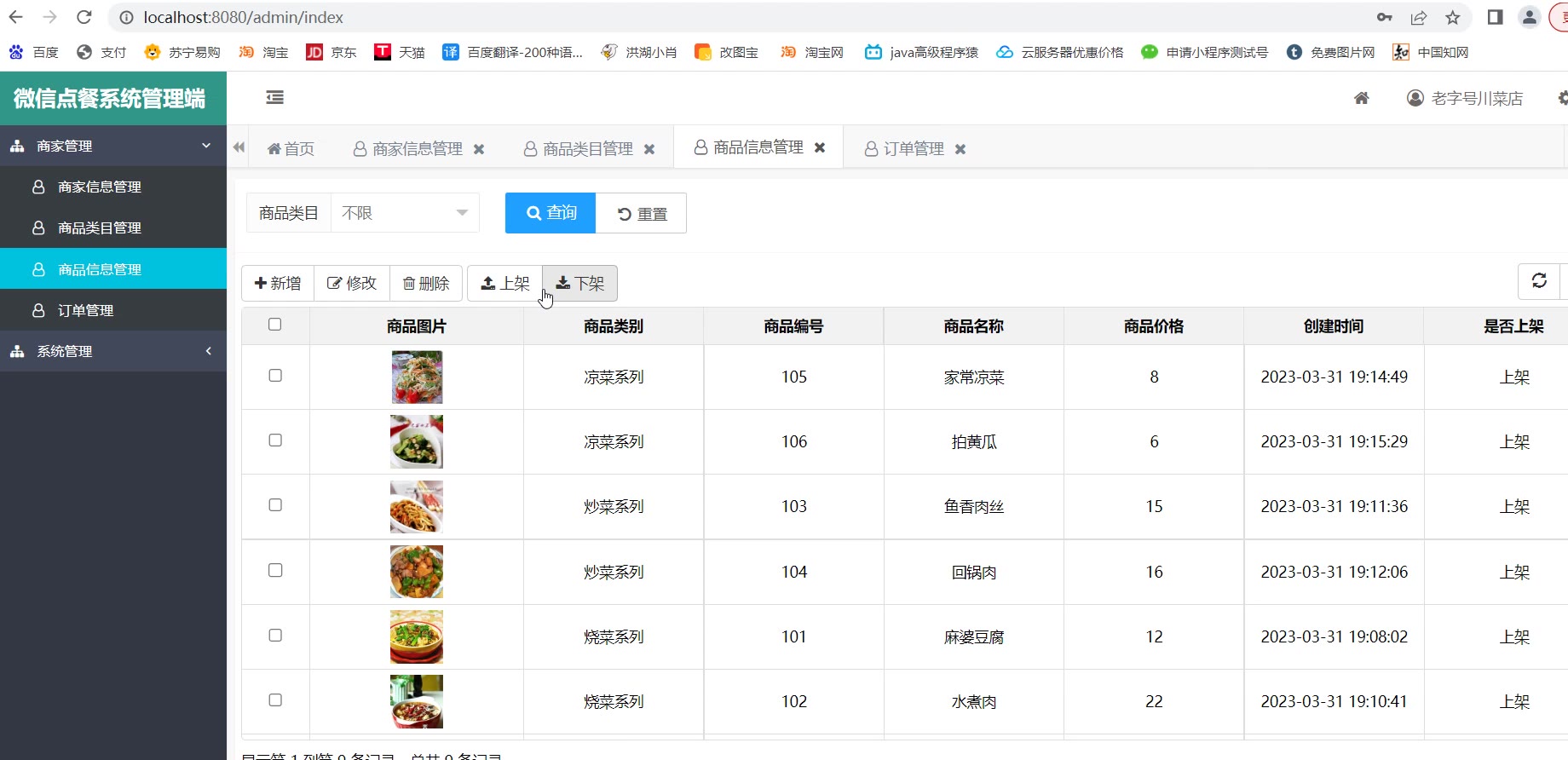The image size is (1568, 760).
Task: Select the checkbox for 回锅肉 row
Action: [275, 571]
